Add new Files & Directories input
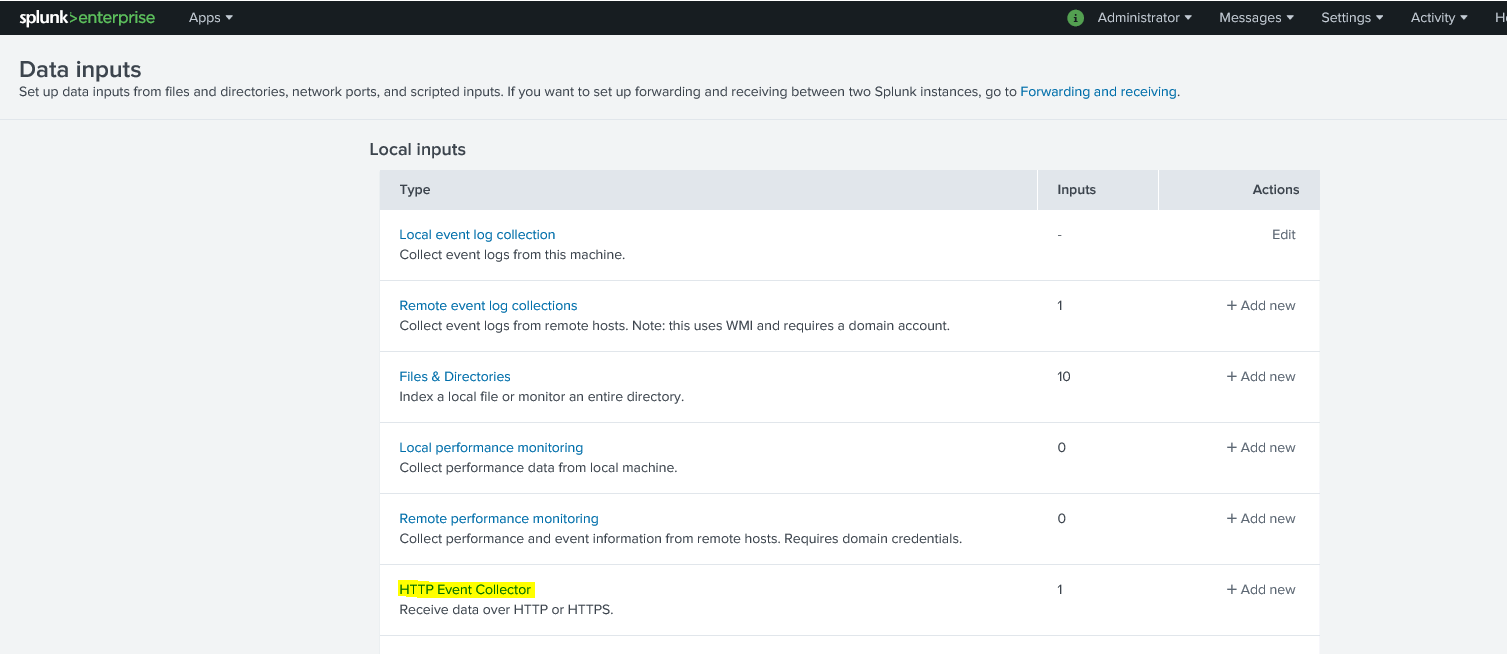1507x654 pixels. (x=1261, y=377)
